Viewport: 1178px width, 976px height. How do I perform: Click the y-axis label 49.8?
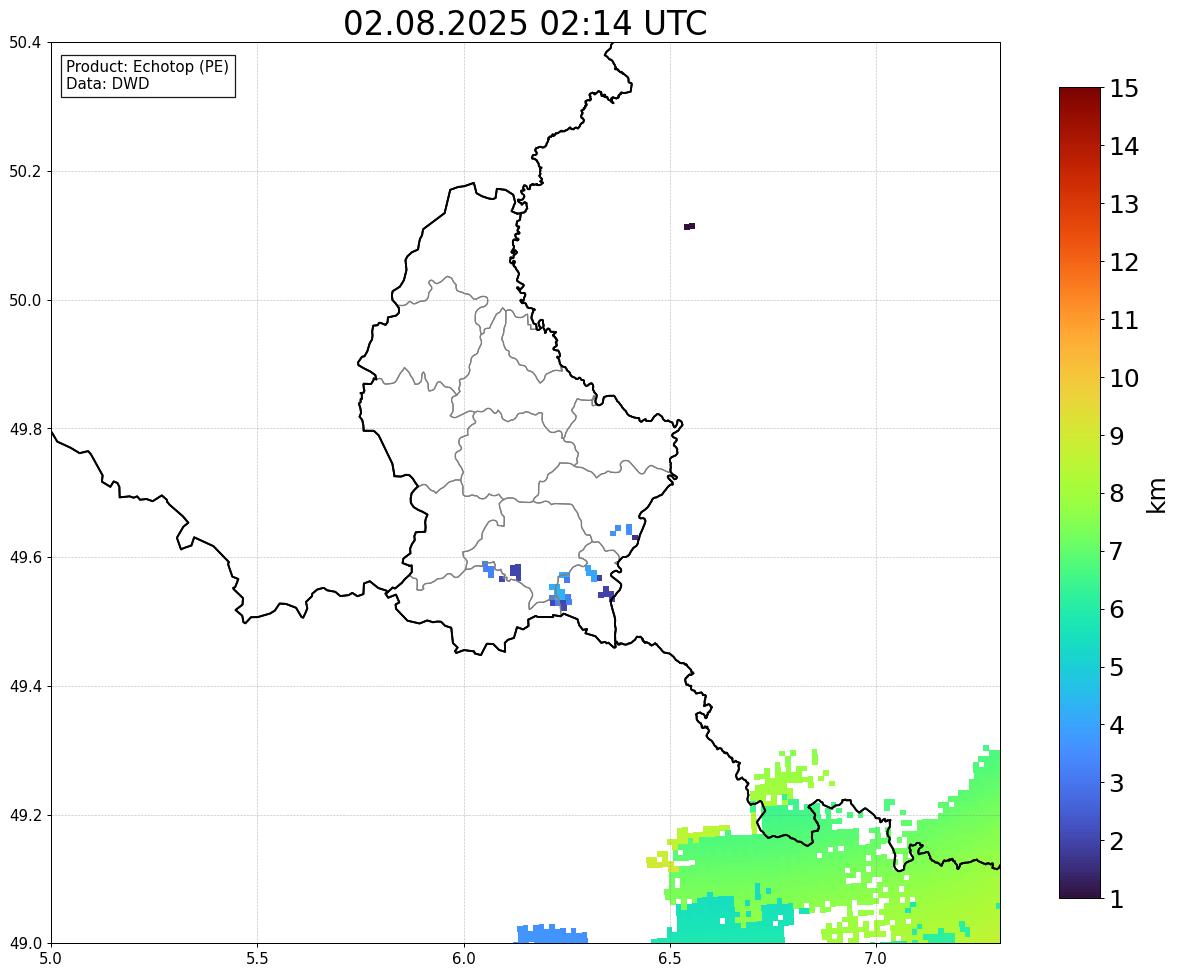click(25, 429)
